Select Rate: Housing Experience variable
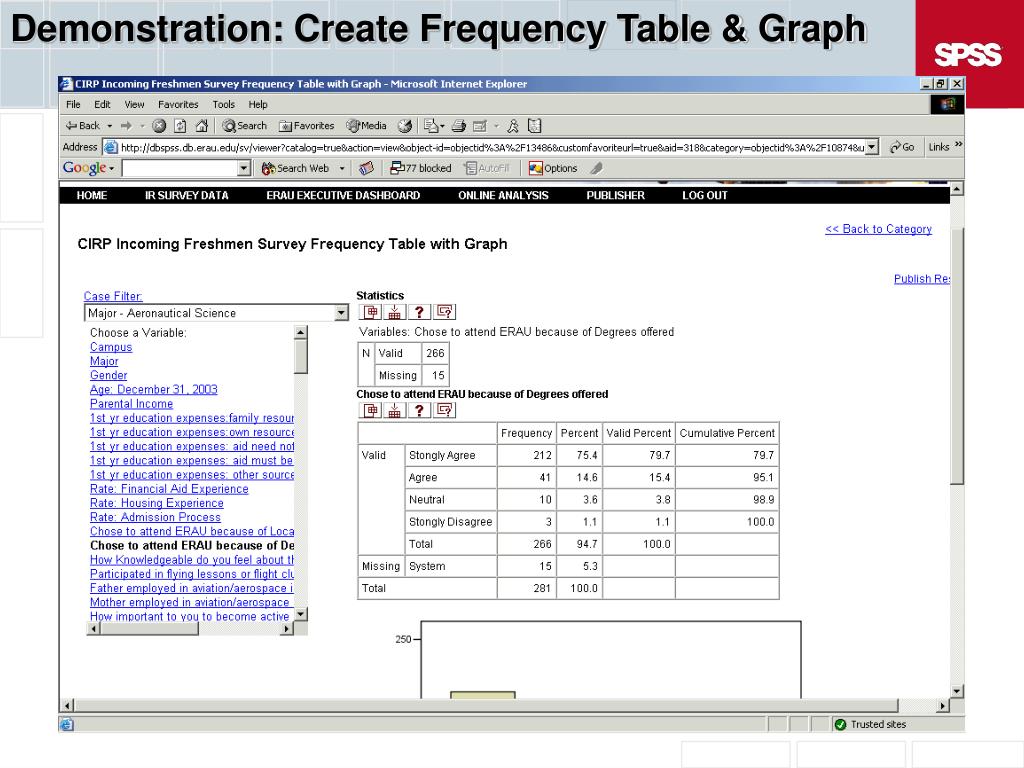1024x768 pixels. (x=157, y=503)
